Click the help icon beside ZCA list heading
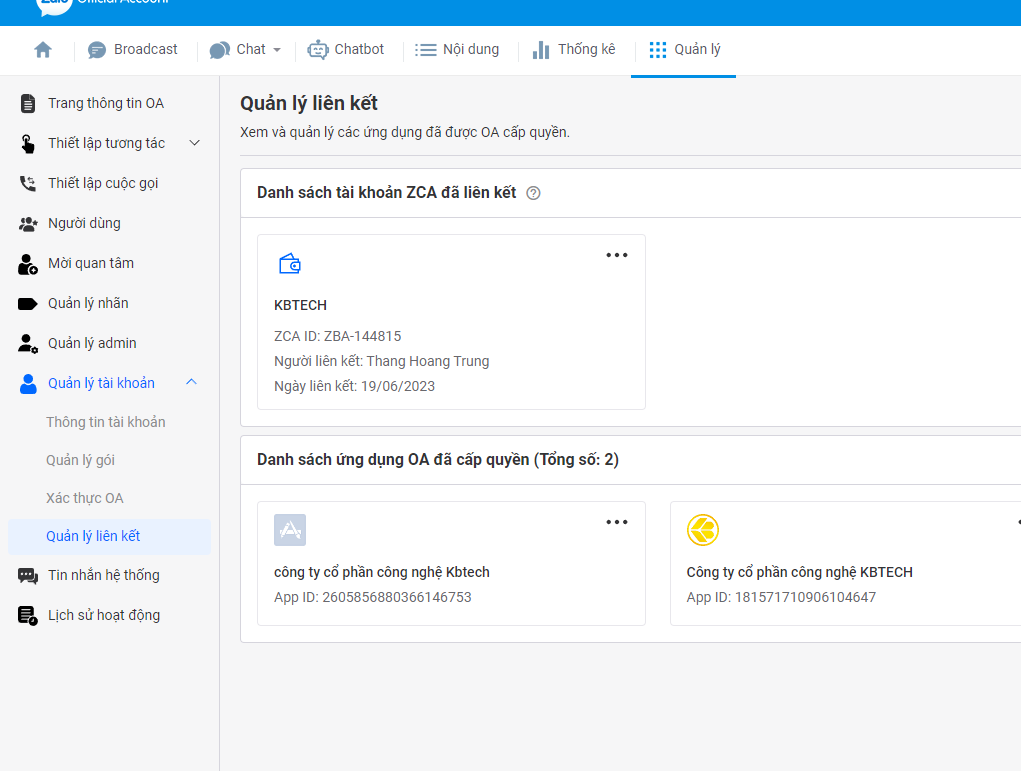Image resolution: width=1021 pixels, height=771 pixels. point(533,193)
